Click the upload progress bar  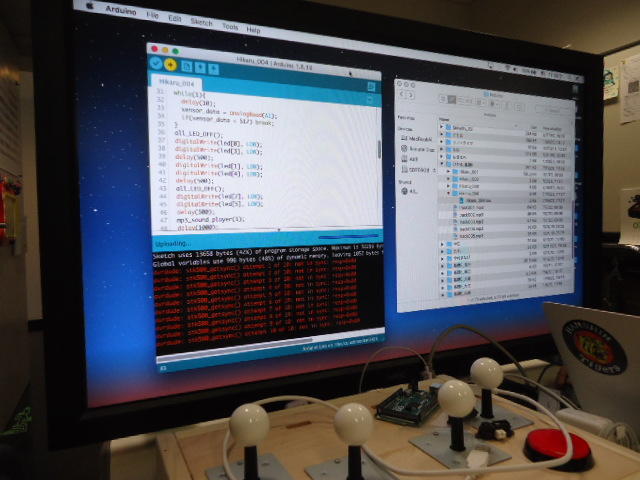[348, 236]
